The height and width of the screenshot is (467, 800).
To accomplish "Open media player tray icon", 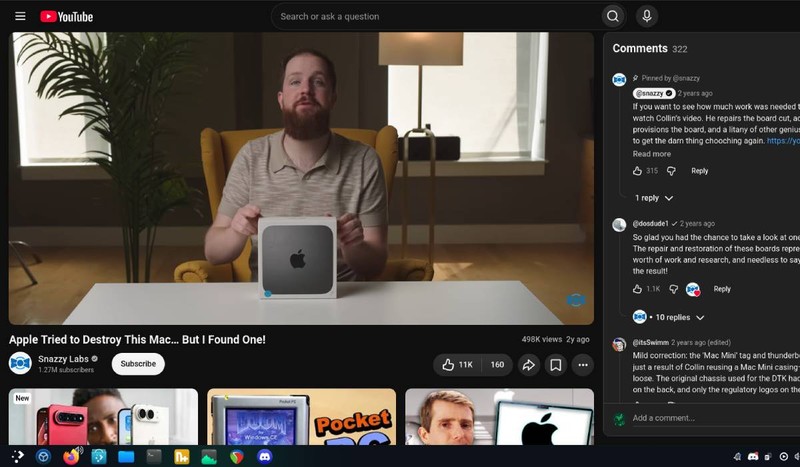I will pos(783,457).
